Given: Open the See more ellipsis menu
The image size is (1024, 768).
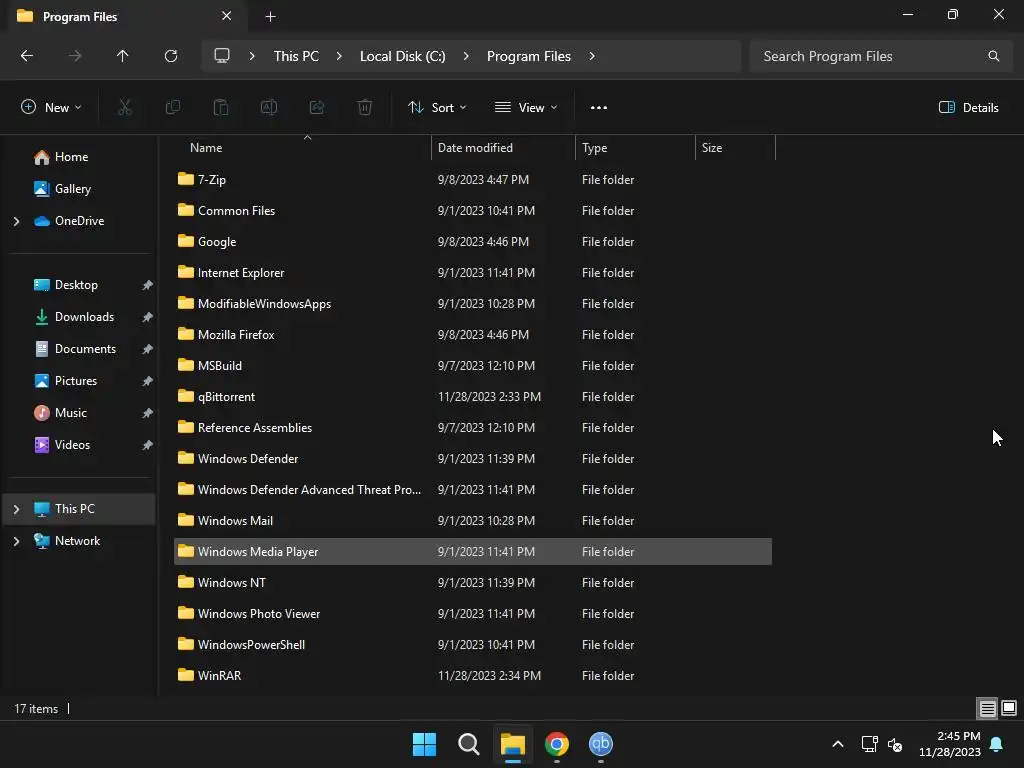Looking at the screenshot, I should tap(599, 108).
